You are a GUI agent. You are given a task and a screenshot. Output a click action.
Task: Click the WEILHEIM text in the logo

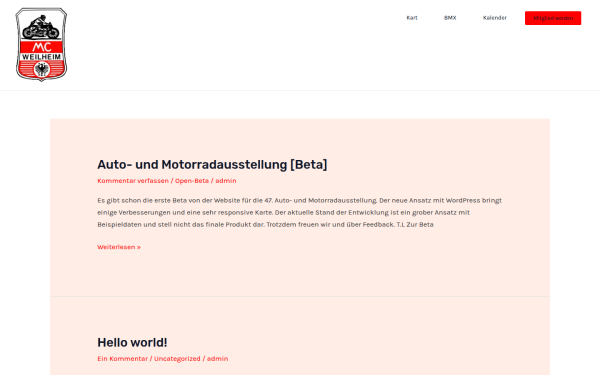coord(41,57)
